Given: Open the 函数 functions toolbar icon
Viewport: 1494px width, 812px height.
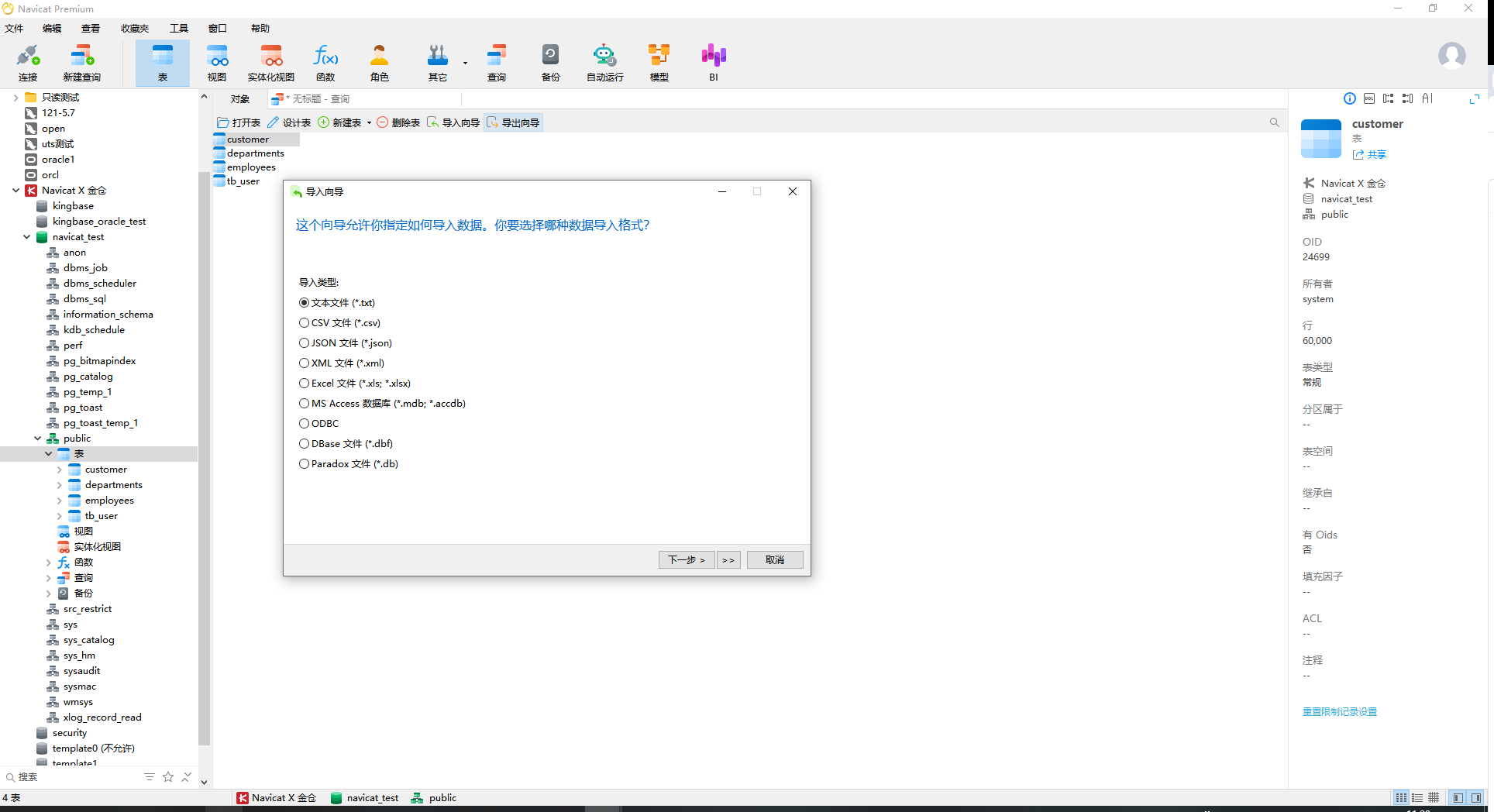Looking at the screenshot, I should click(x=325, y=63).
